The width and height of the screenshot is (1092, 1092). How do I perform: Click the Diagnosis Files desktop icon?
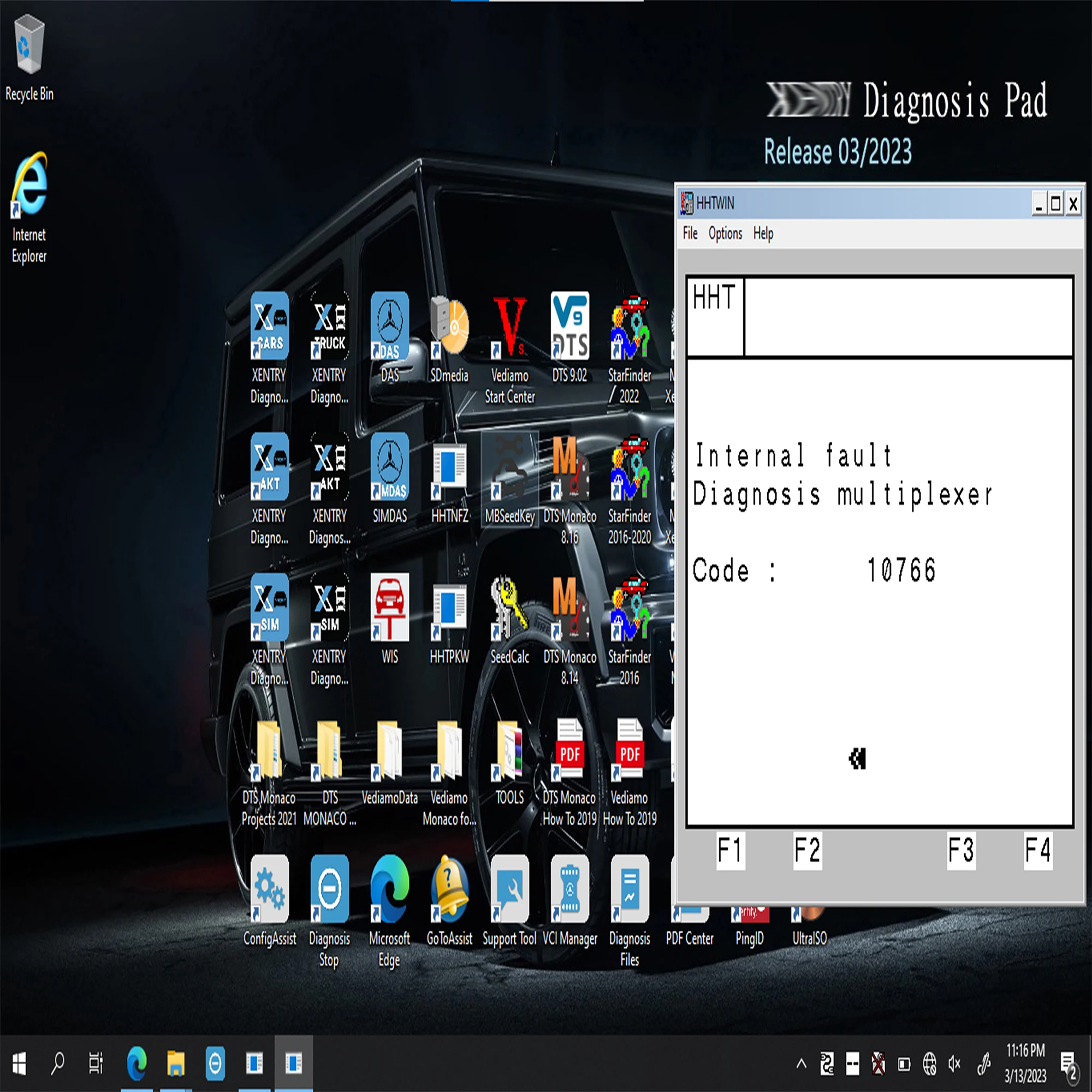pyautogui.click(x=630, y=911)
